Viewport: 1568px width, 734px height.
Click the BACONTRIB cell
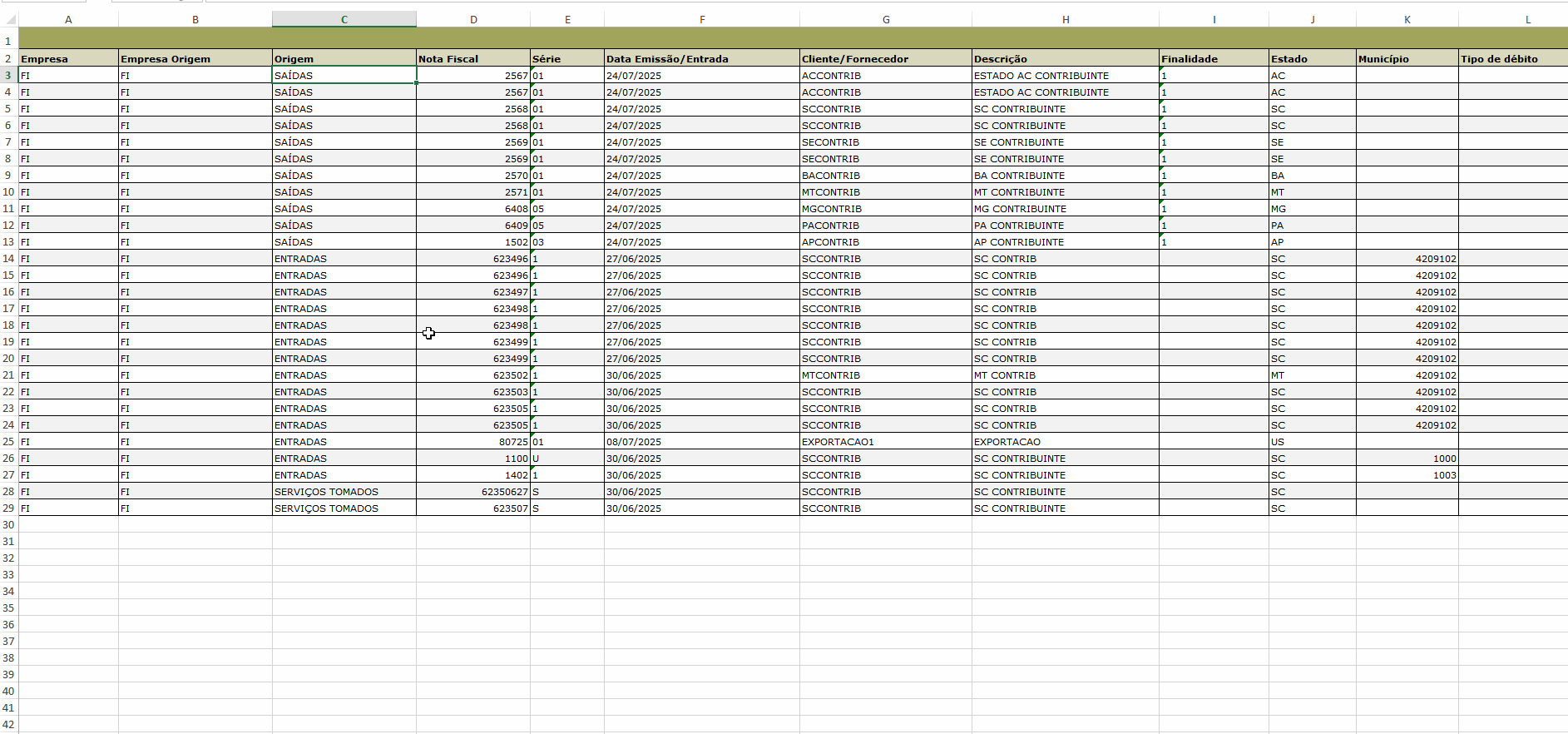[886, 176]
